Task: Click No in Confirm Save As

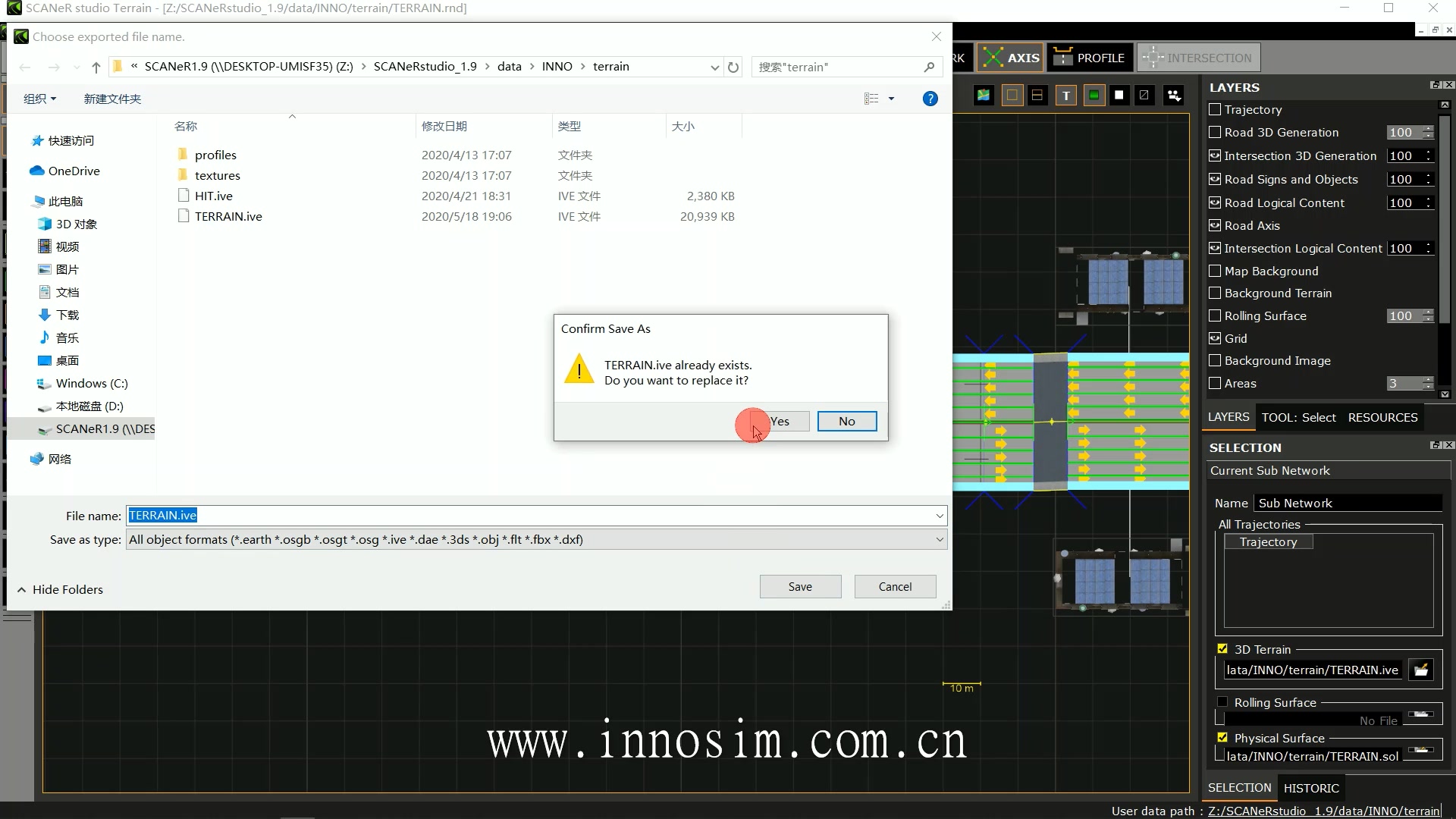Action: 846,422
